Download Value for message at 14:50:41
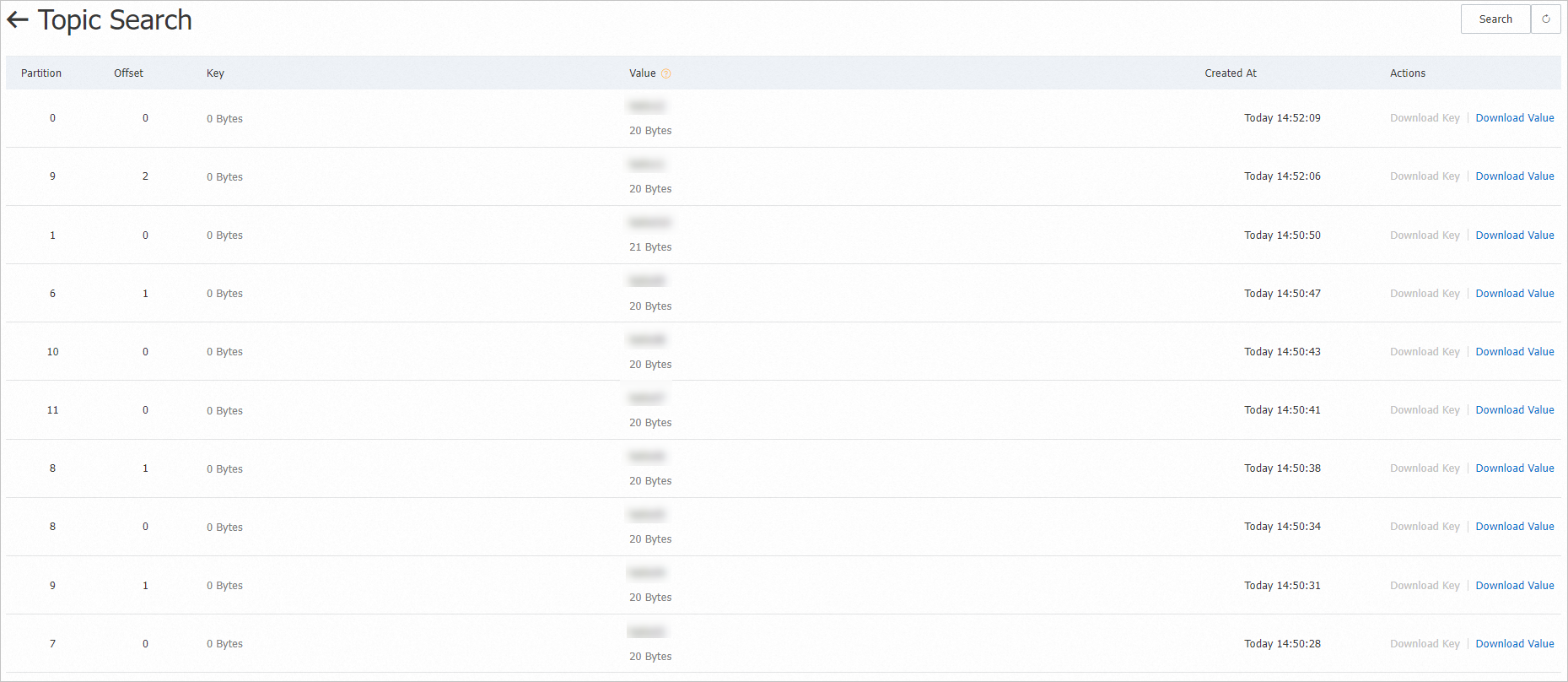This screenshot has width=1568, height=682. tap(1515, 410)
